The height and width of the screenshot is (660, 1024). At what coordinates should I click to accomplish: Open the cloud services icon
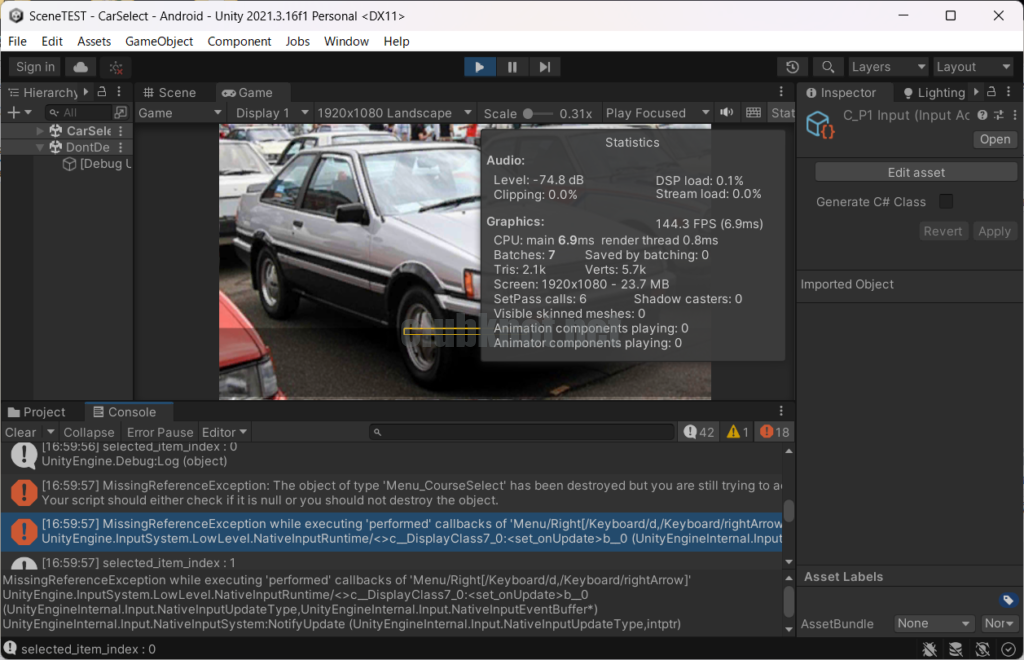click(80, 67)
